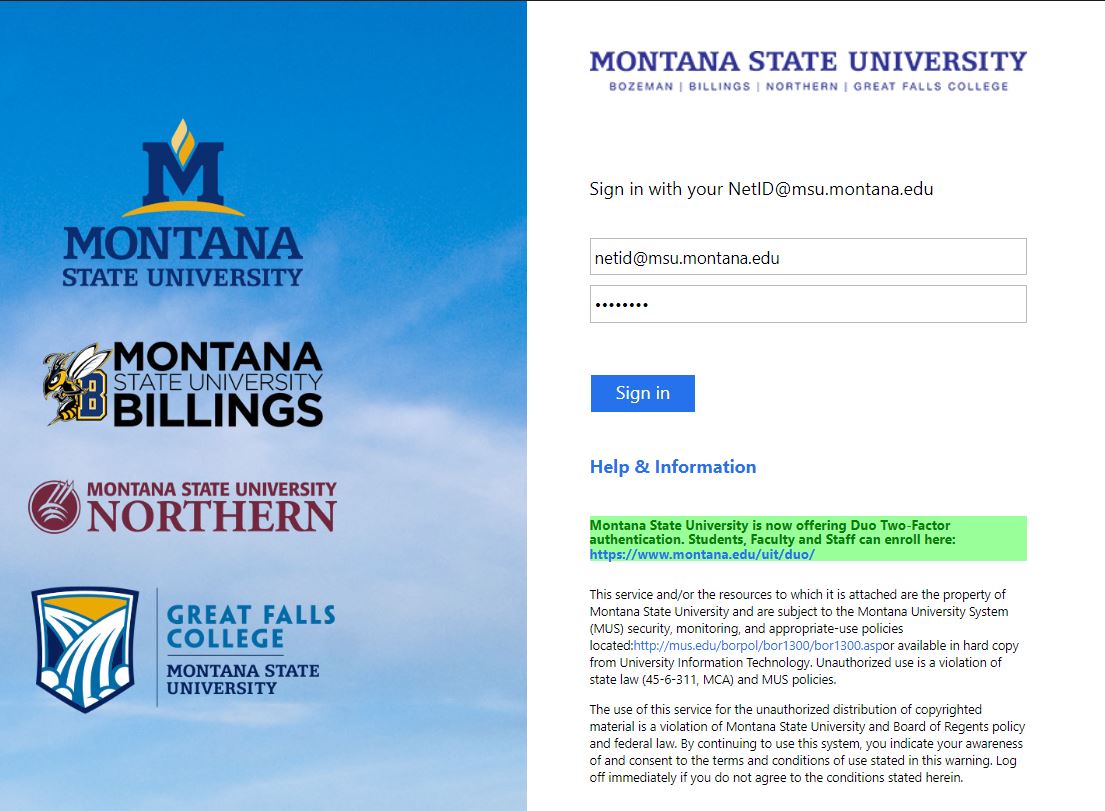Click the NORTHERN wordmark in maroon
1105x811 pixels.
(211, 516)
